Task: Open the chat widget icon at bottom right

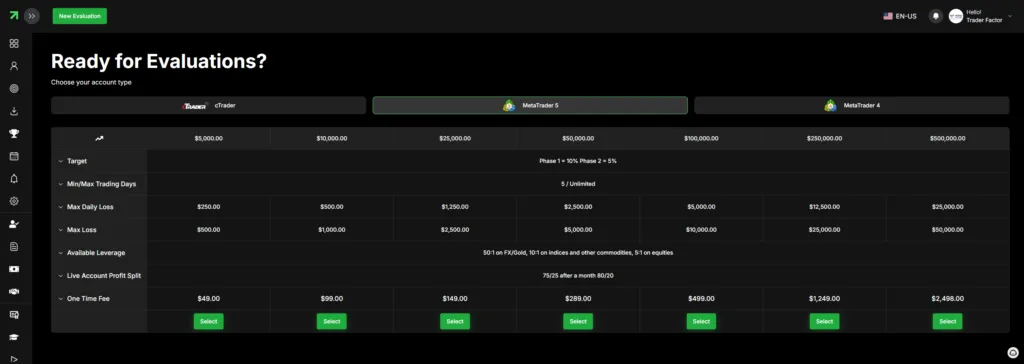Action: (x=1012, y=352)
